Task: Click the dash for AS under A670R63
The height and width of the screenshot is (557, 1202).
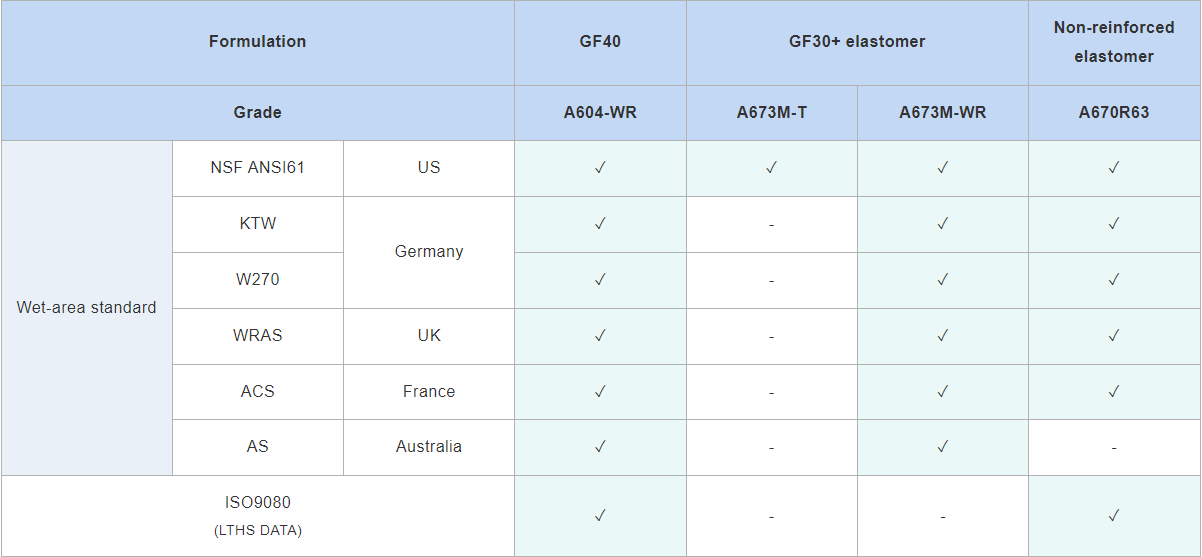Action: [1113, 448]
